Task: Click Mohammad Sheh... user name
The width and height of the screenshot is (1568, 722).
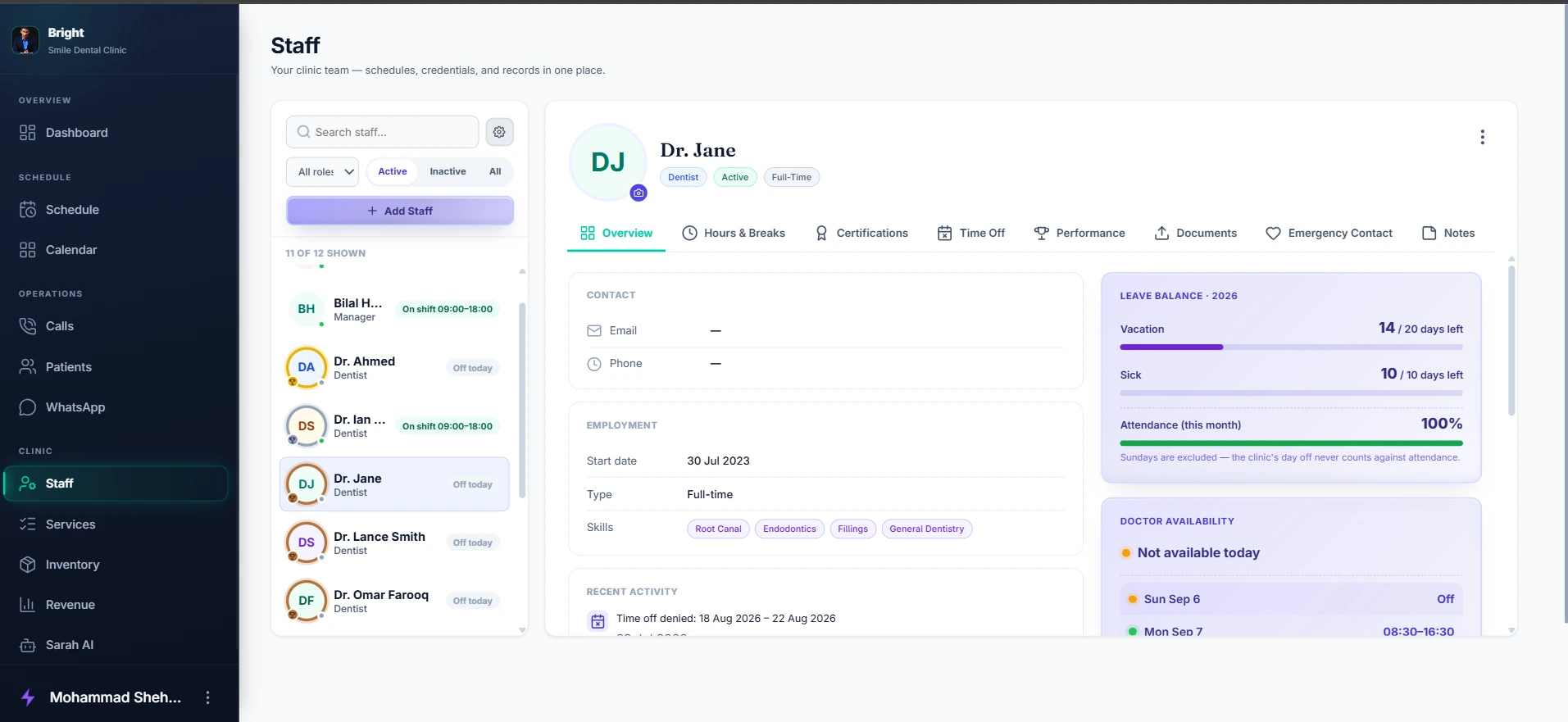Action: 116,697
